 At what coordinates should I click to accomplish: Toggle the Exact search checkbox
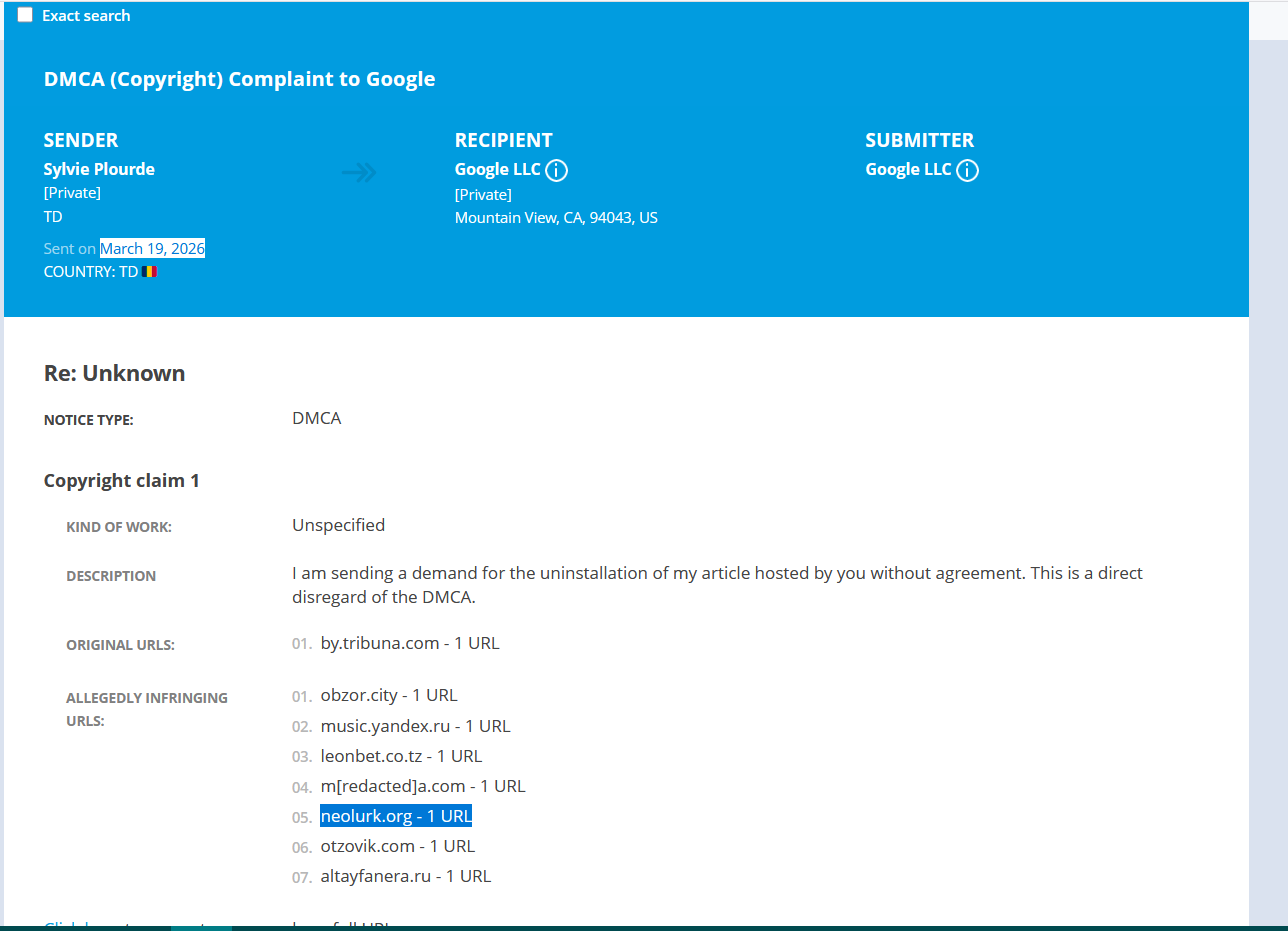26,15
